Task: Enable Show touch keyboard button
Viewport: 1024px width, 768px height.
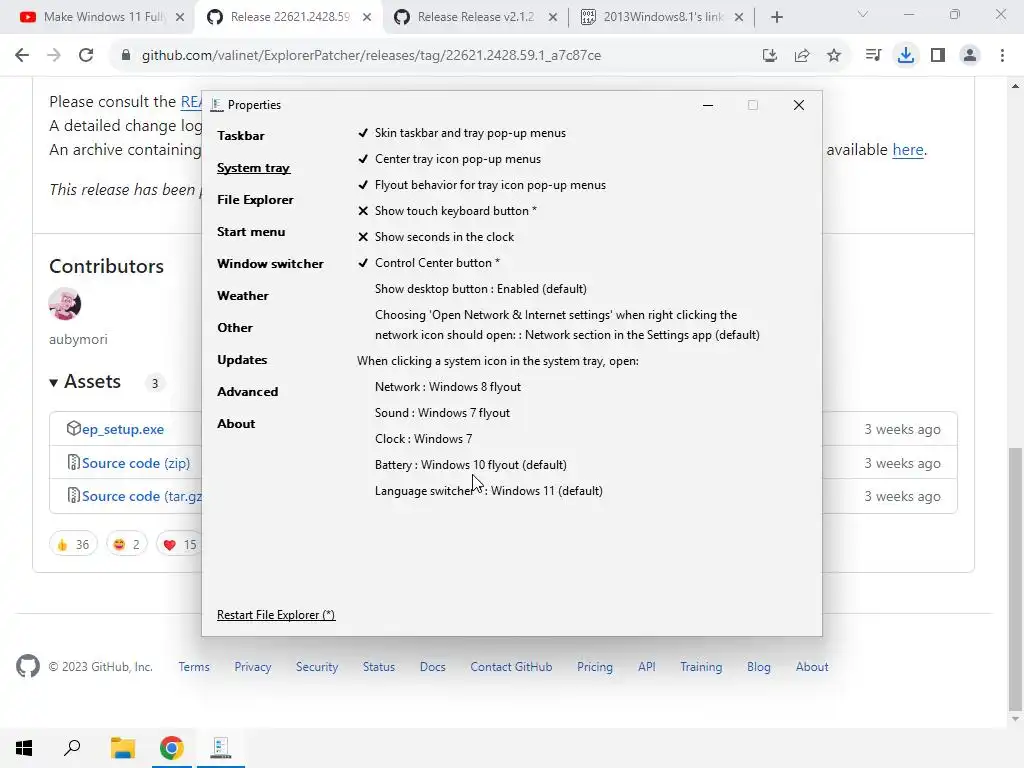Action: [447, 211]
